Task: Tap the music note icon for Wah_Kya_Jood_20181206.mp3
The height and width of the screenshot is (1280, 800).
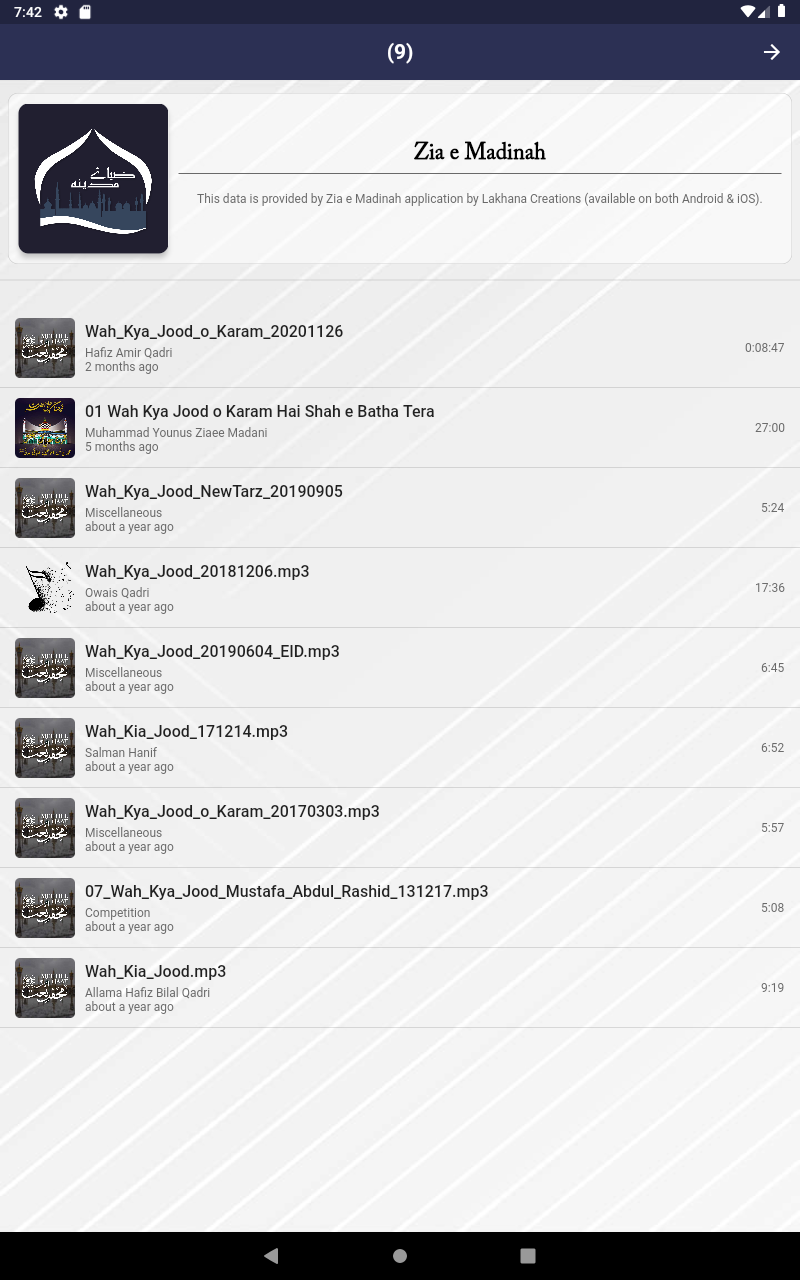Action: click(x=45, y=588)
